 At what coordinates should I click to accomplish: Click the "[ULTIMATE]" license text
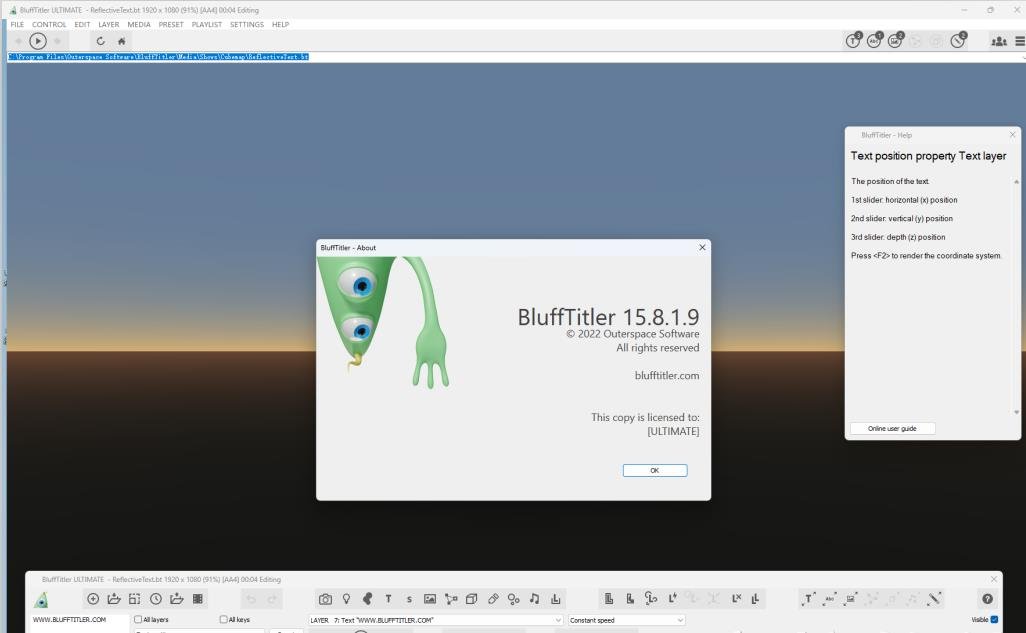673,431
